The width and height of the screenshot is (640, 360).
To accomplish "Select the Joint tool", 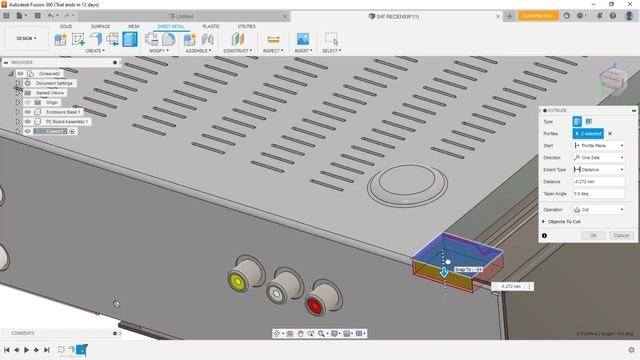I will (x=207, y=39).
